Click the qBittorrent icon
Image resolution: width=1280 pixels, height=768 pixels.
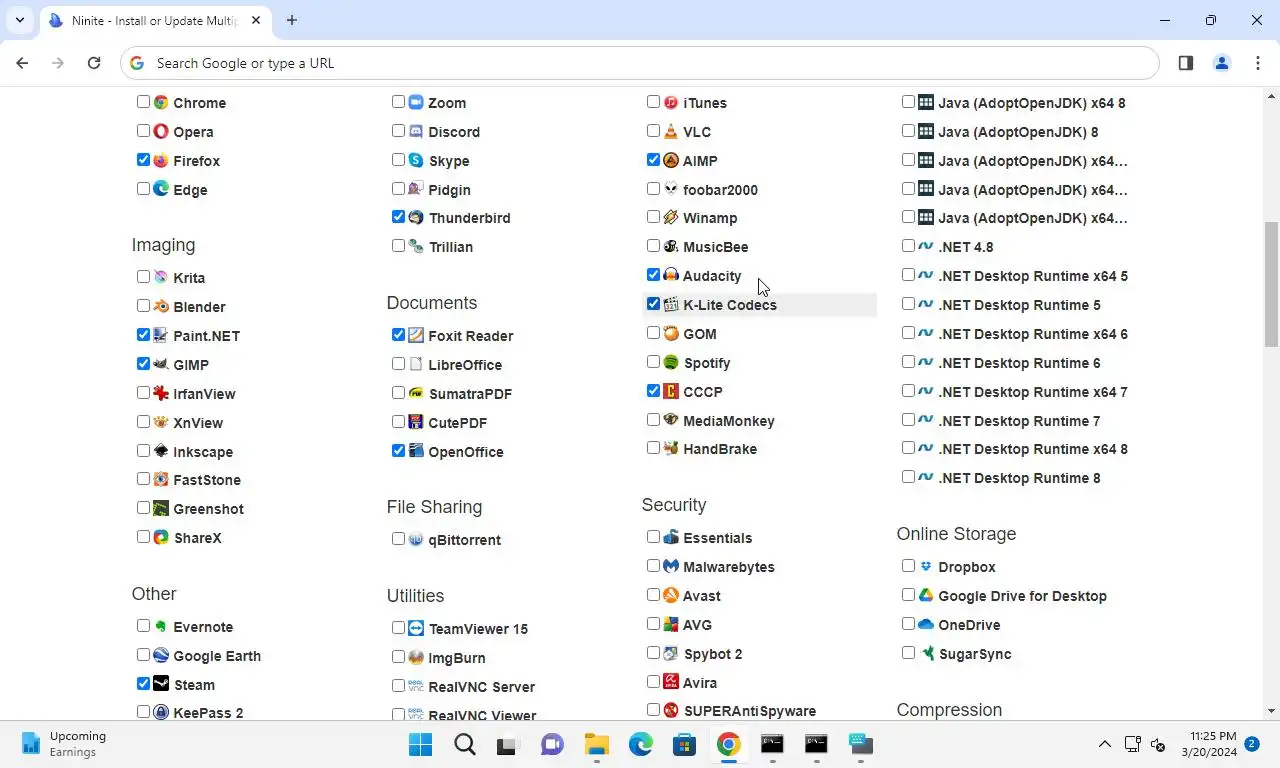(x=416, y=539)
